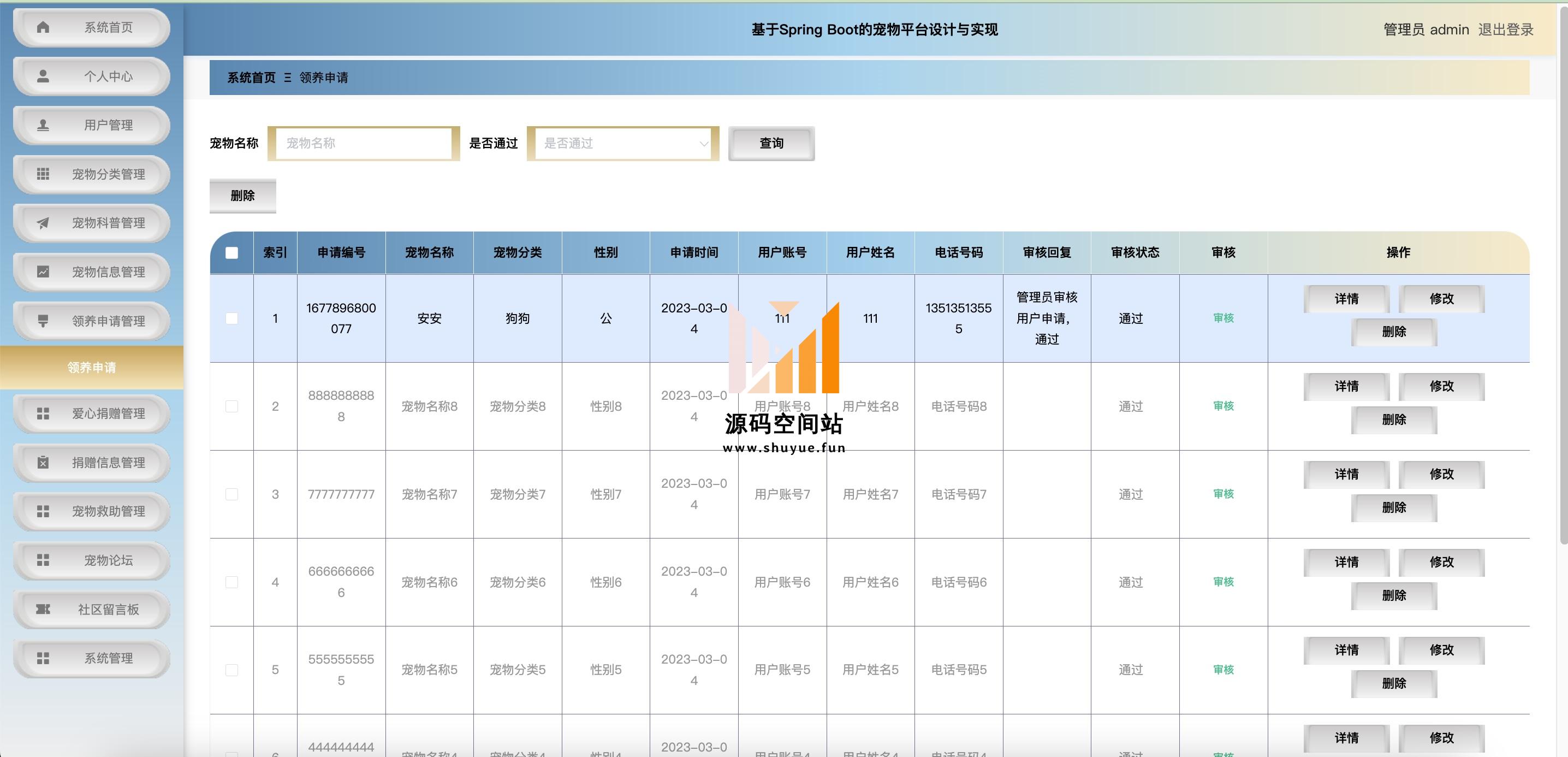Click the grid icon beside 宠物论坛
This screenshot has width=1568, height=757.
(43, 560)
